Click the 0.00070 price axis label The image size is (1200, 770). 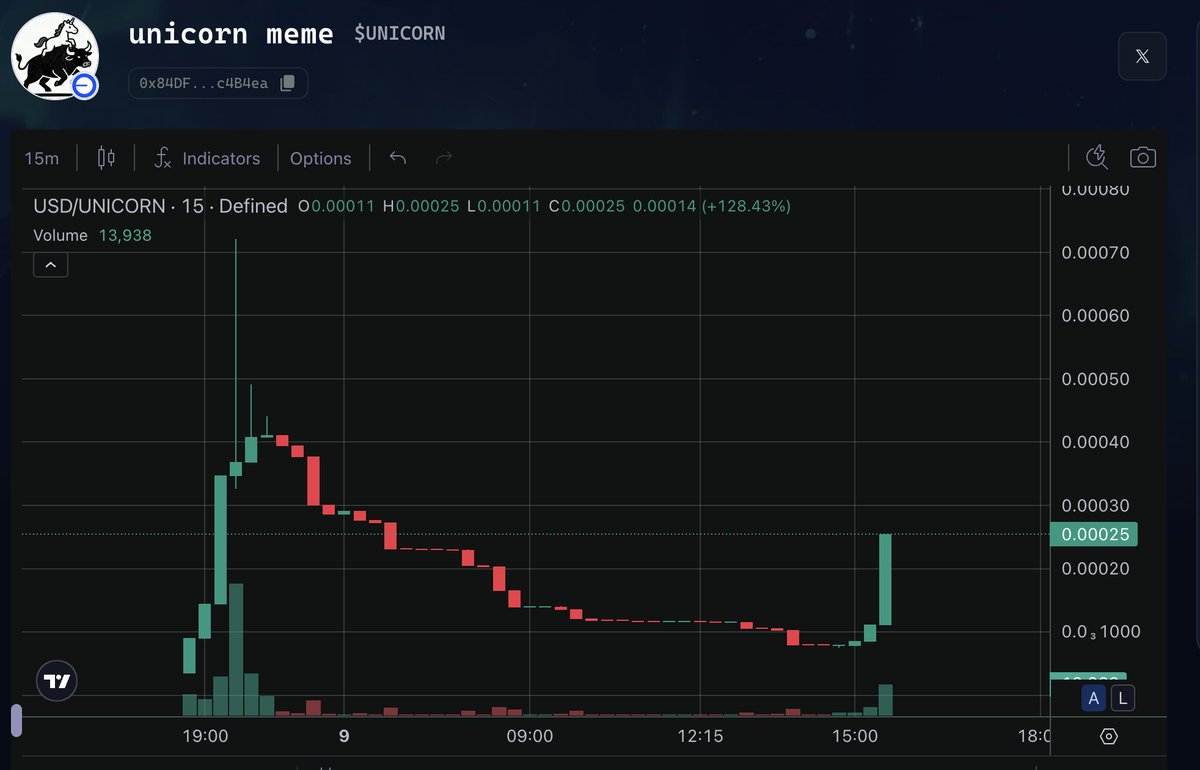click(1095, 253)
